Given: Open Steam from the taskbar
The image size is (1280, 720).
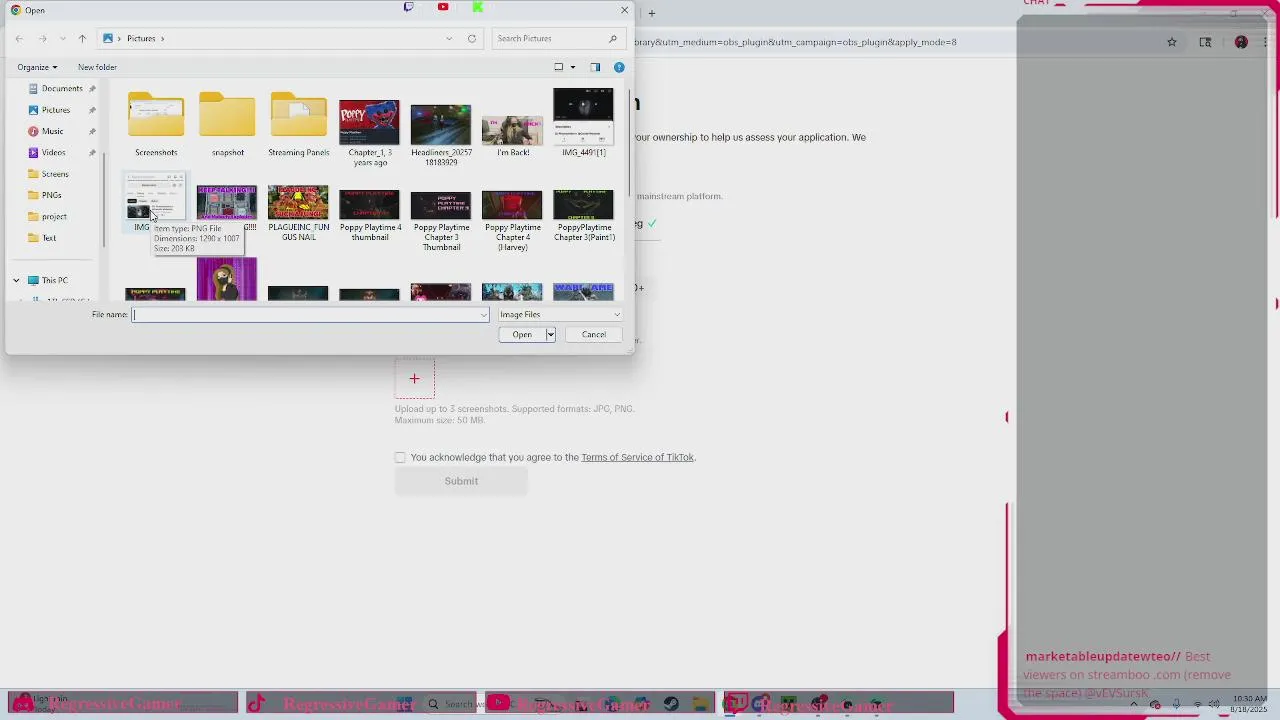Looking at the screenshot, I should point(671,704).
